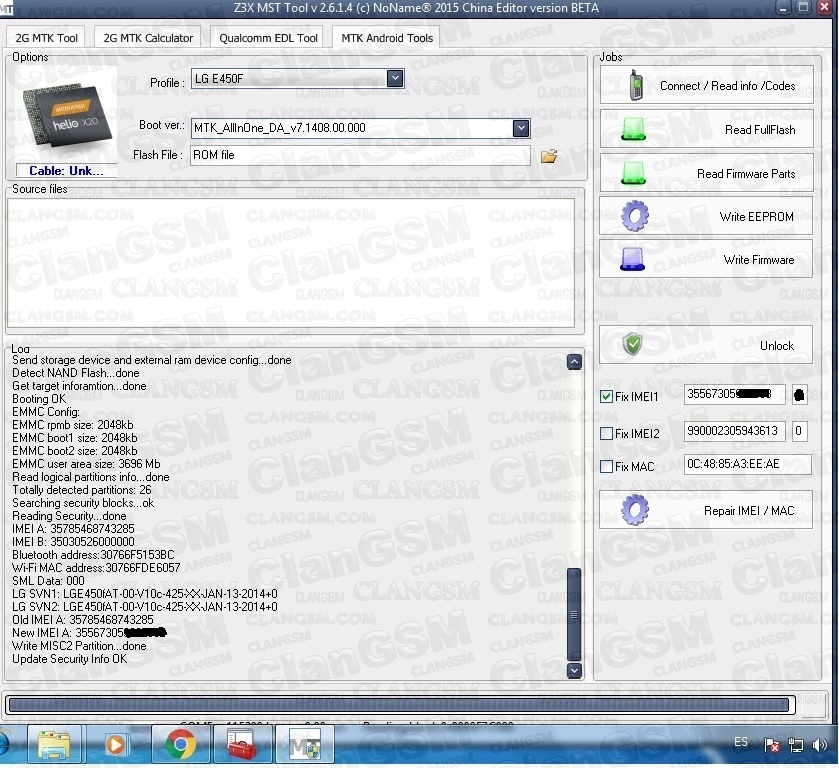The height and width of the screenshot is (768, 839).
Task: Click the log scroll down arrow
Action: [x=574, y=670]
